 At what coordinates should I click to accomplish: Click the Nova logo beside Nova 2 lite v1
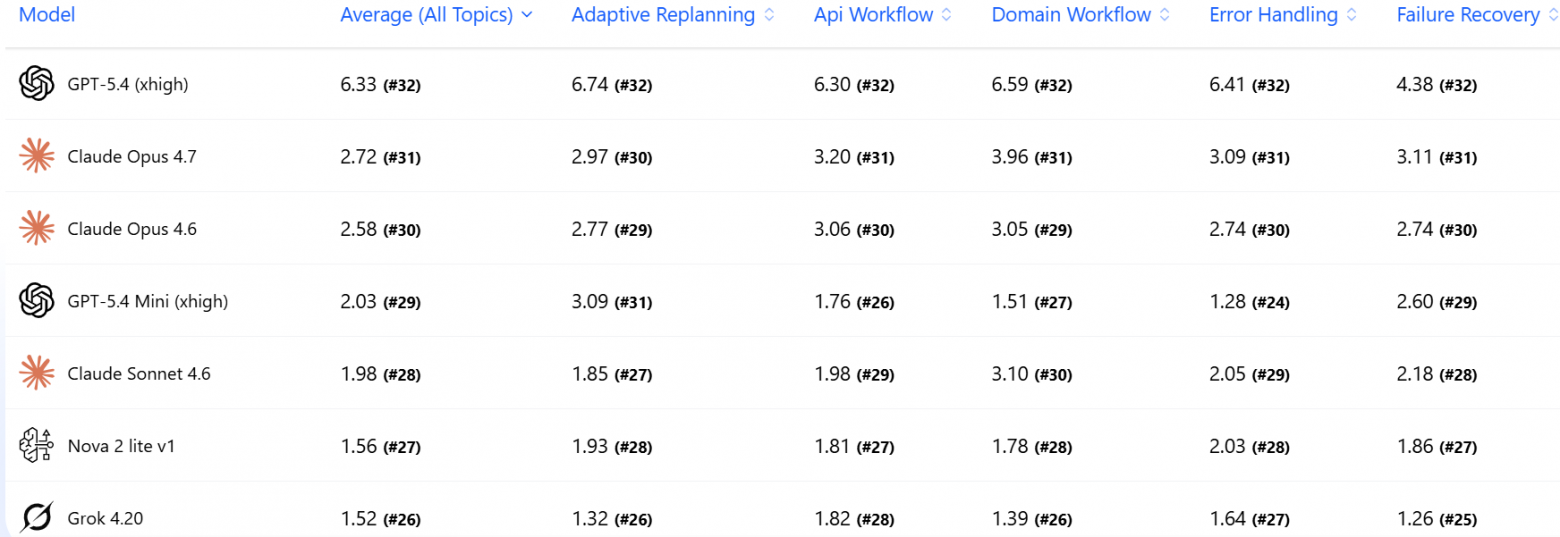click(36, 446)
